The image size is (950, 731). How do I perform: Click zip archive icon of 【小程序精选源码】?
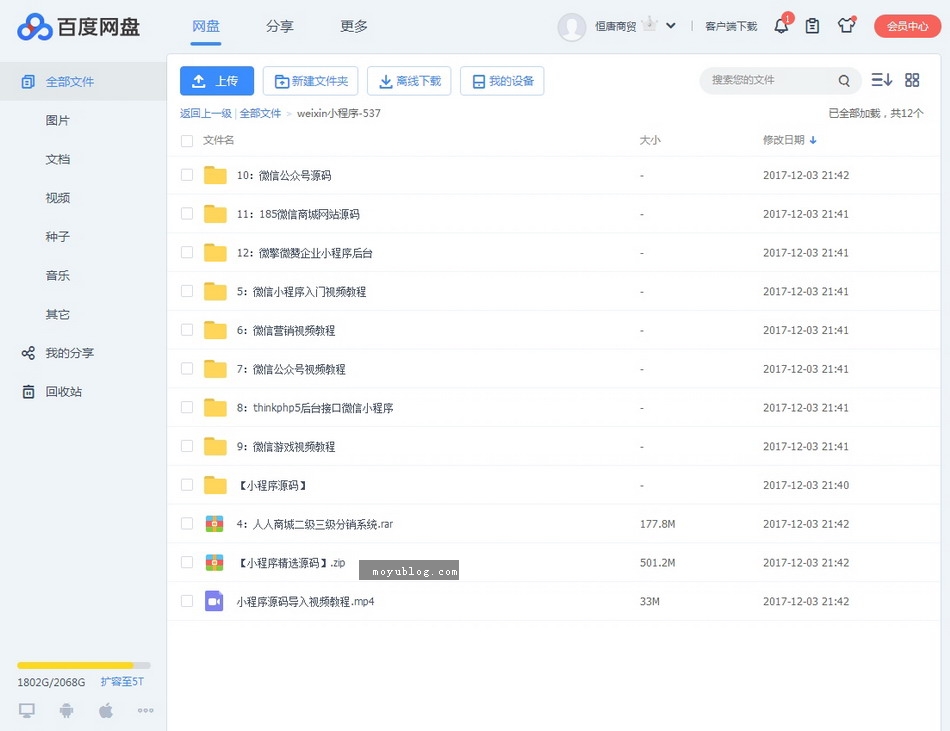[x=214, y=563]
